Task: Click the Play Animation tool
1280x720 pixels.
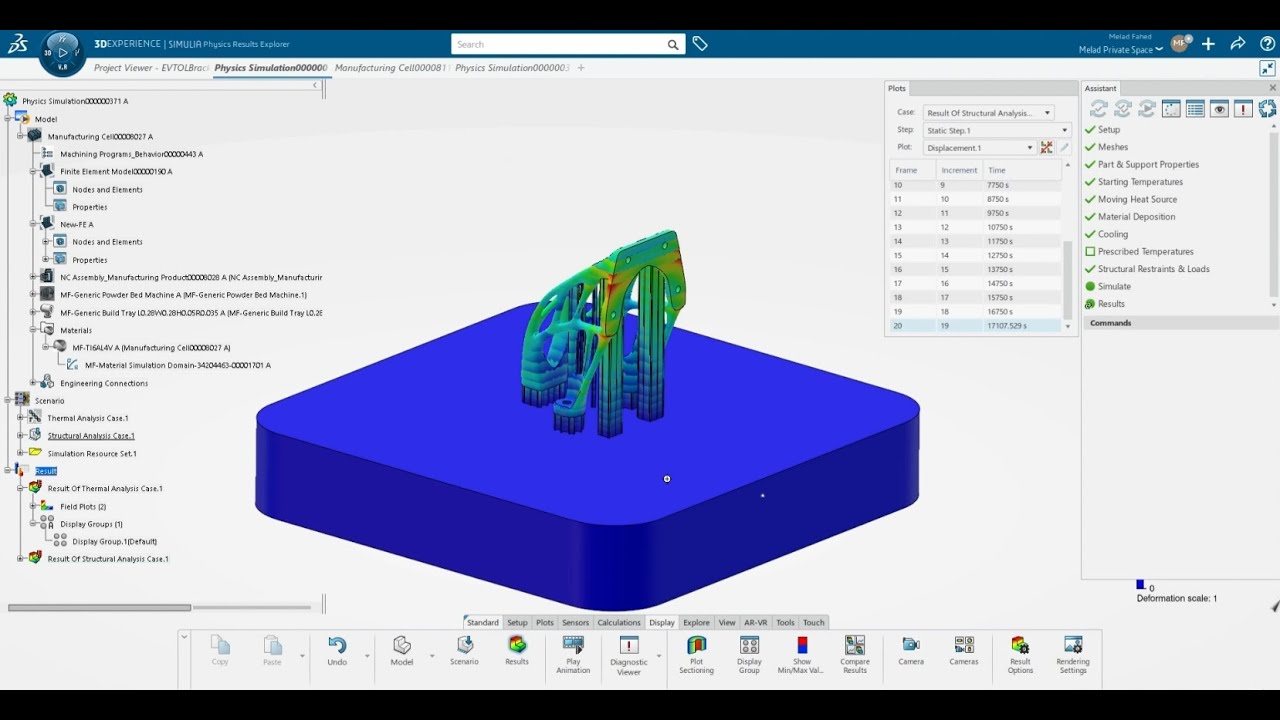Action: tap(573, 655)
